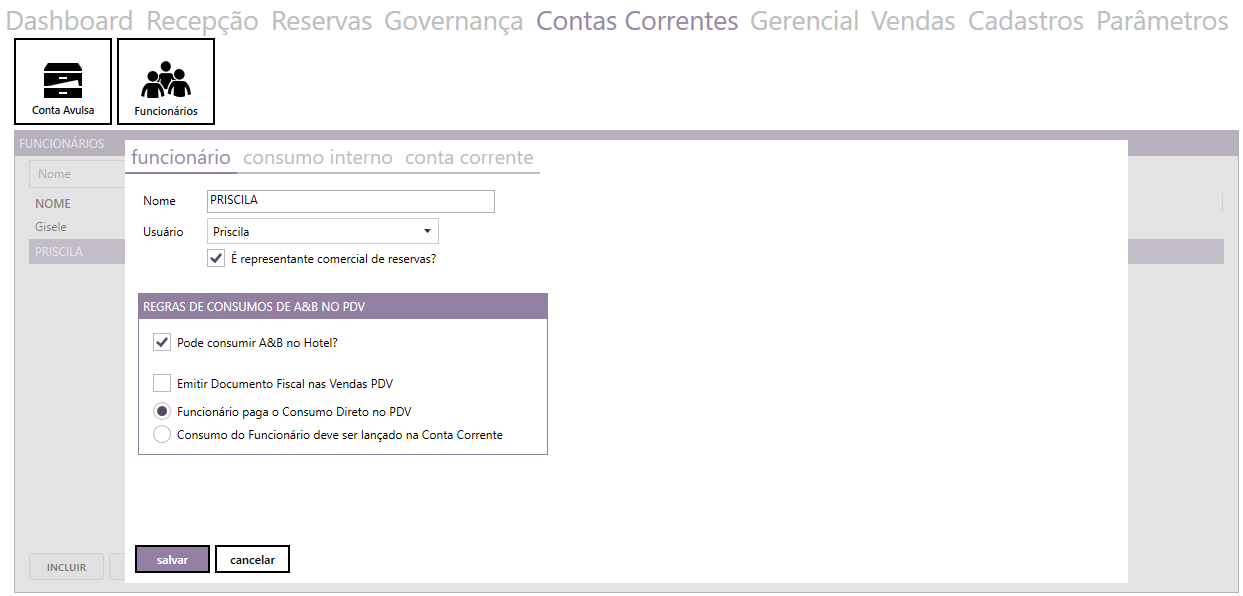Click the salvar button
The width and height of the screenshot is (1243, 596).
172,560
